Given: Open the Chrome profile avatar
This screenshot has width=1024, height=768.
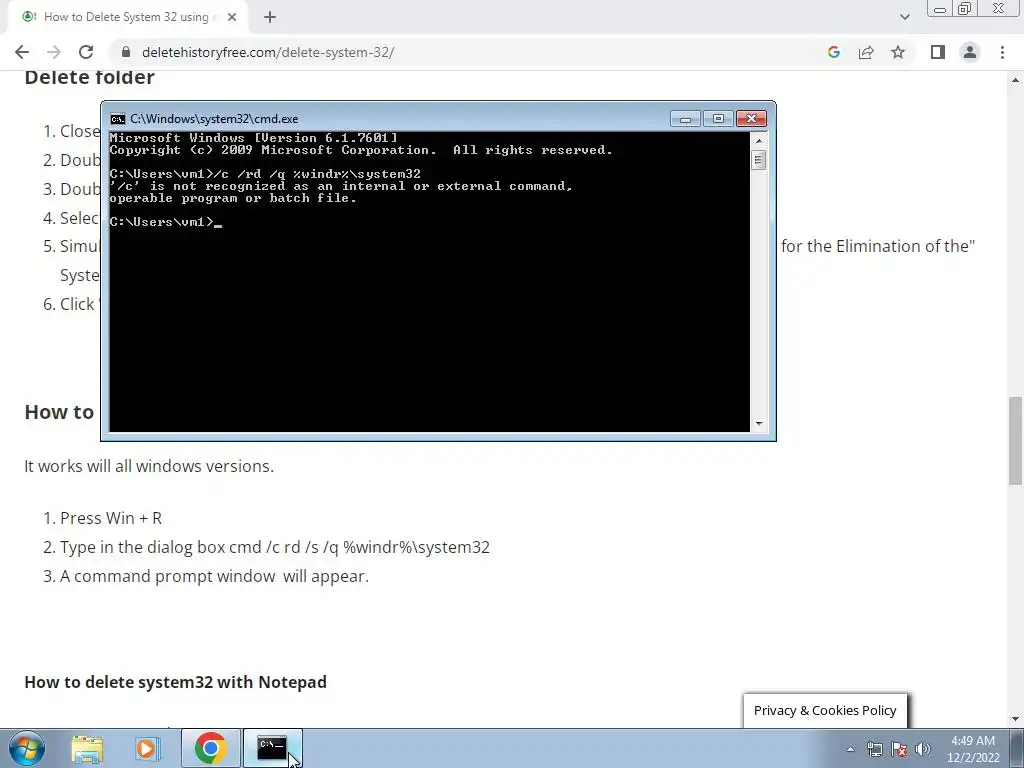Looking at the screenshot, I should click(x=970, y=52).
